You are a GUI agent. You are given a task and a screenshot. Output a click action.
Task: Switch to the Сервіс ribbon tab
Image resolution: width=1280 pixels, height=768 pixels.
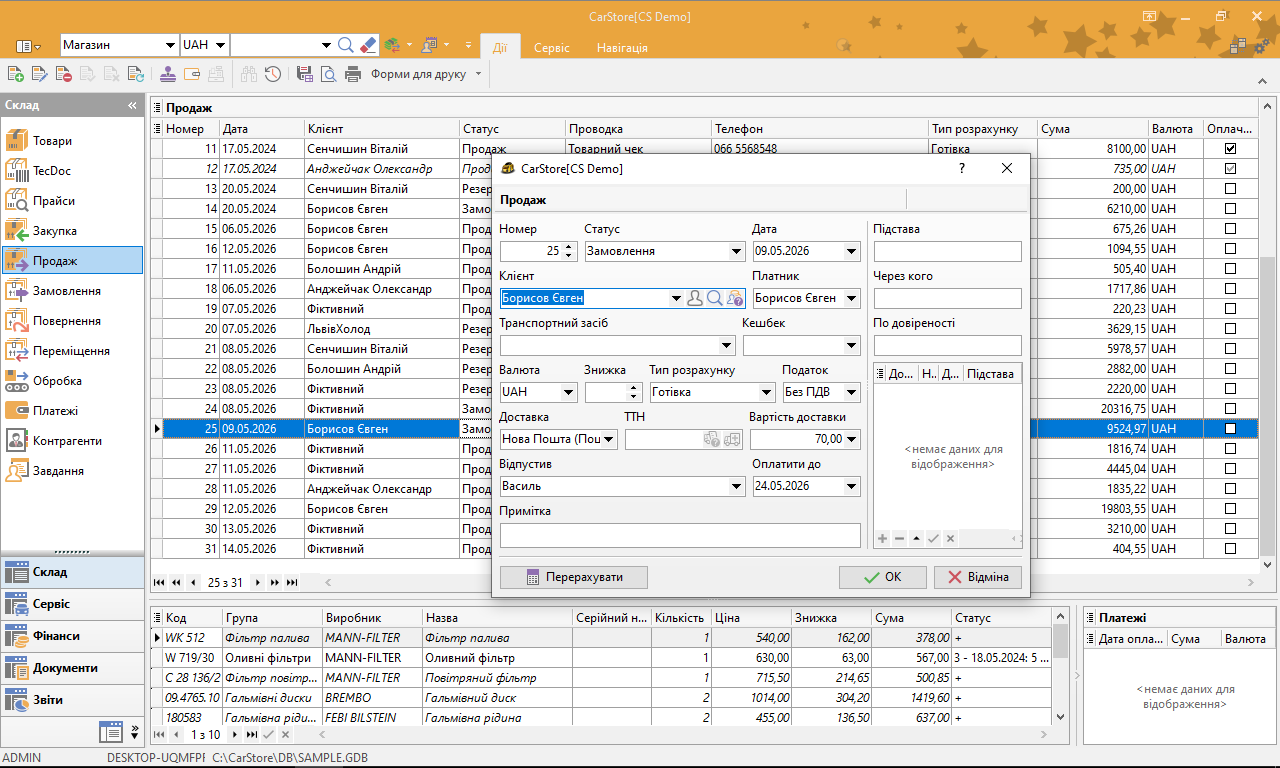[552, 47]
